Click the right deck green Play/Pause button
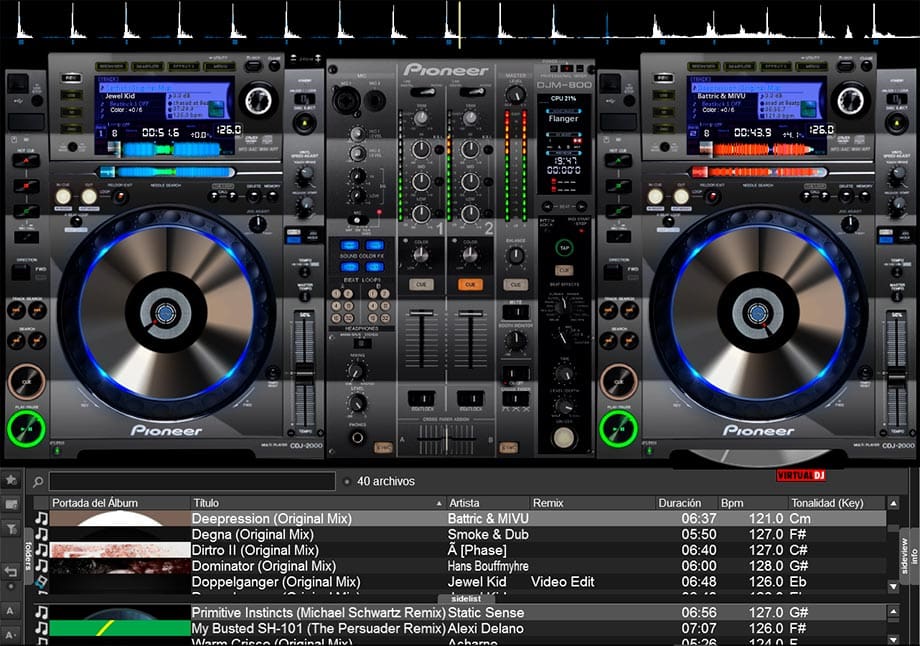Image resolution: width=920 pixels, height=646 pixels. 618,429
